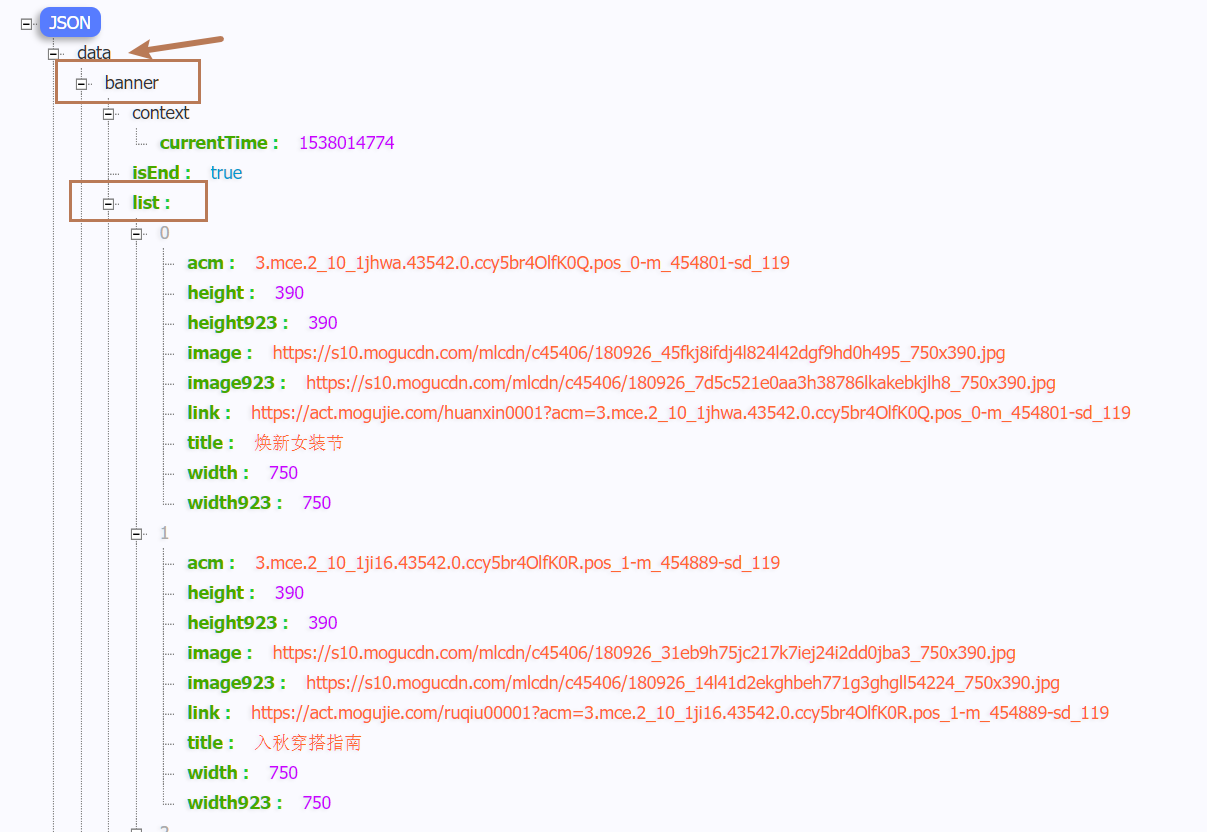Select the currentTime value 1538014774
The height and width of the screenshot is (832, 1207).
(346, 143)
